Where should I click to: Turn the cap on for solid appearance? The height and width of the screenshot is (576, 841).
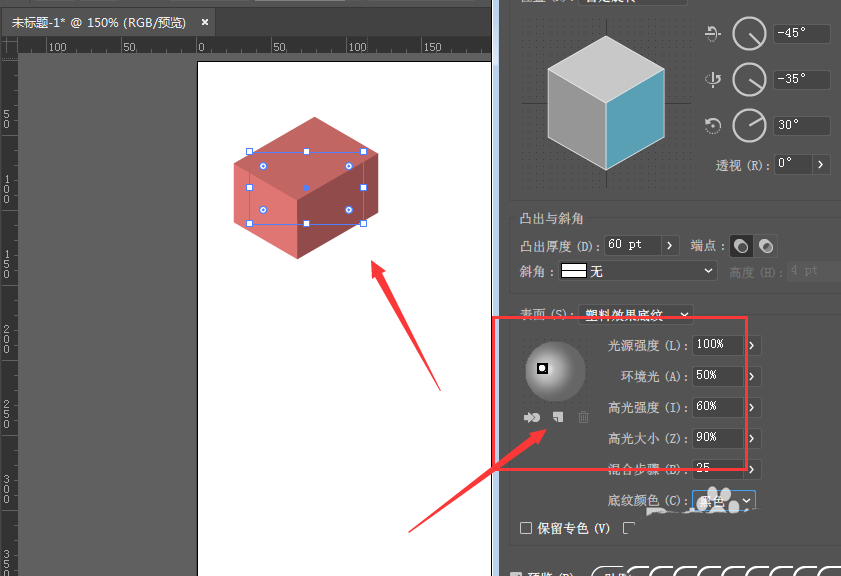tap(741, 246)
